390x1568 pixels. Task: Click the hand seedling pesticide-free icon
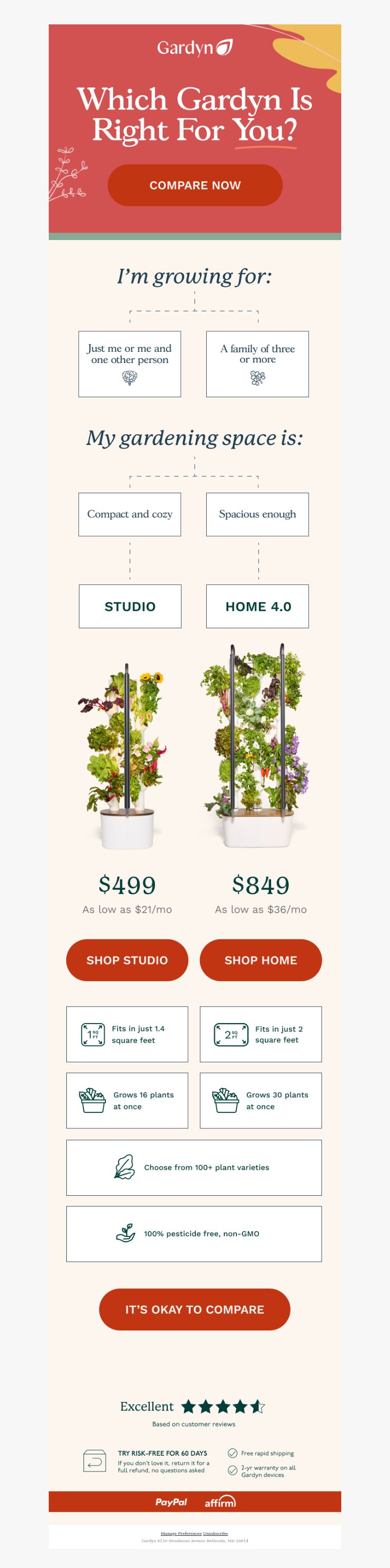tap(125, 1233)
